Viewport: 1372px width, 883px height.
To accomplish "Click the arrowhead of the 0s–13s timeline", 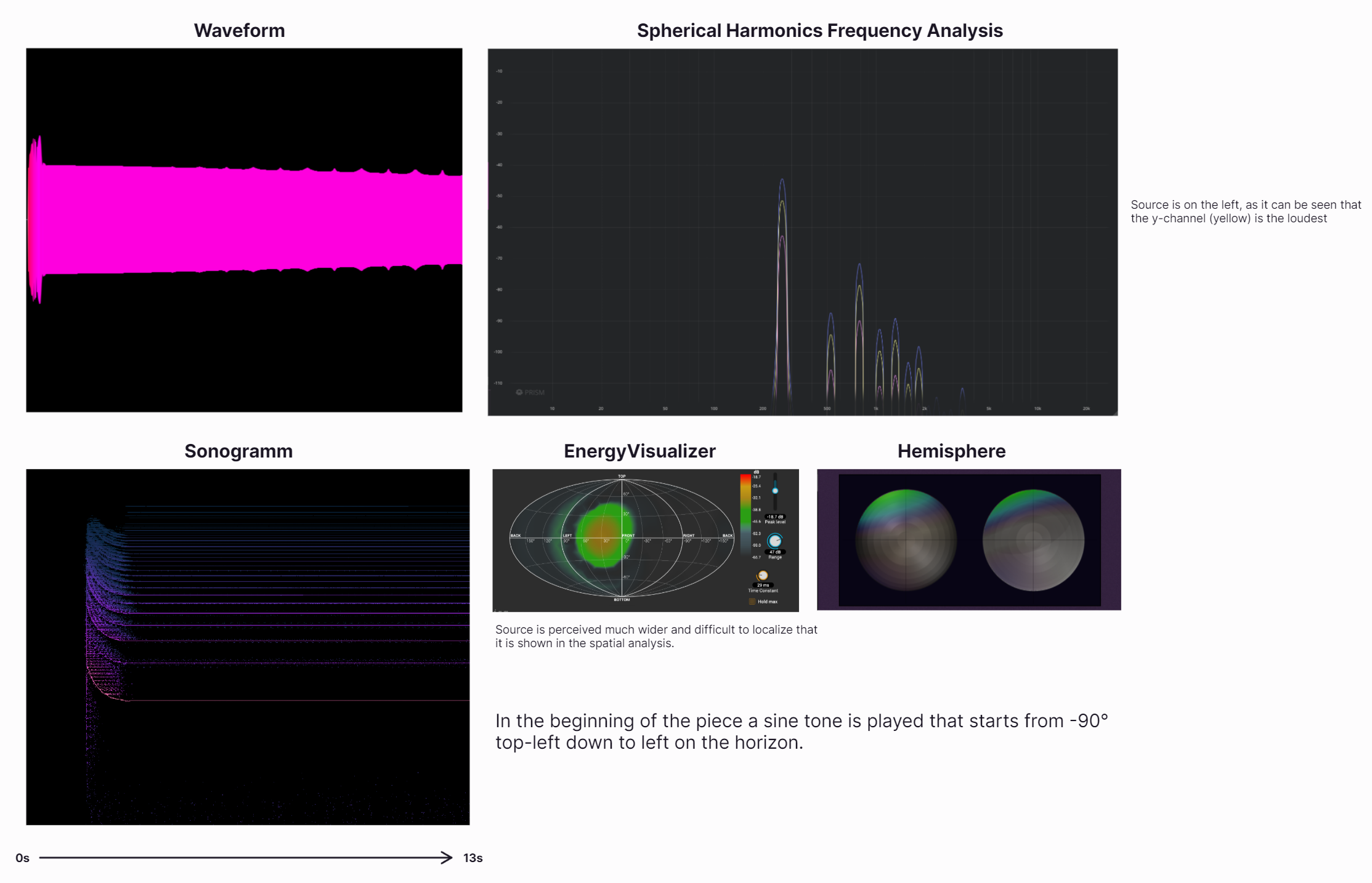I will (448, 857).
